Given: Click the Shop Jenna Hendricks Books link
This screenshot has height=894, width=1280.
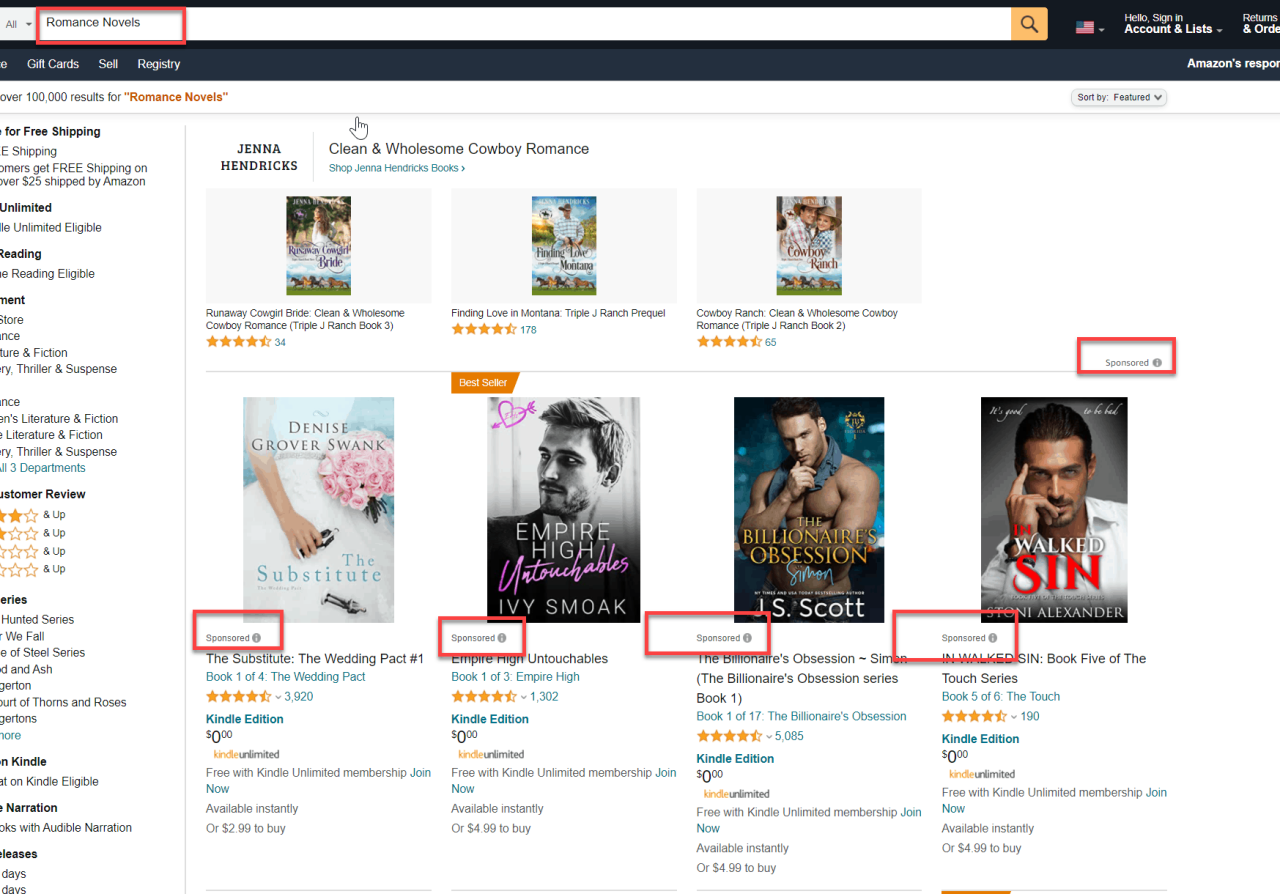Looking at the screenshot, I should click(x=396, y=167).
